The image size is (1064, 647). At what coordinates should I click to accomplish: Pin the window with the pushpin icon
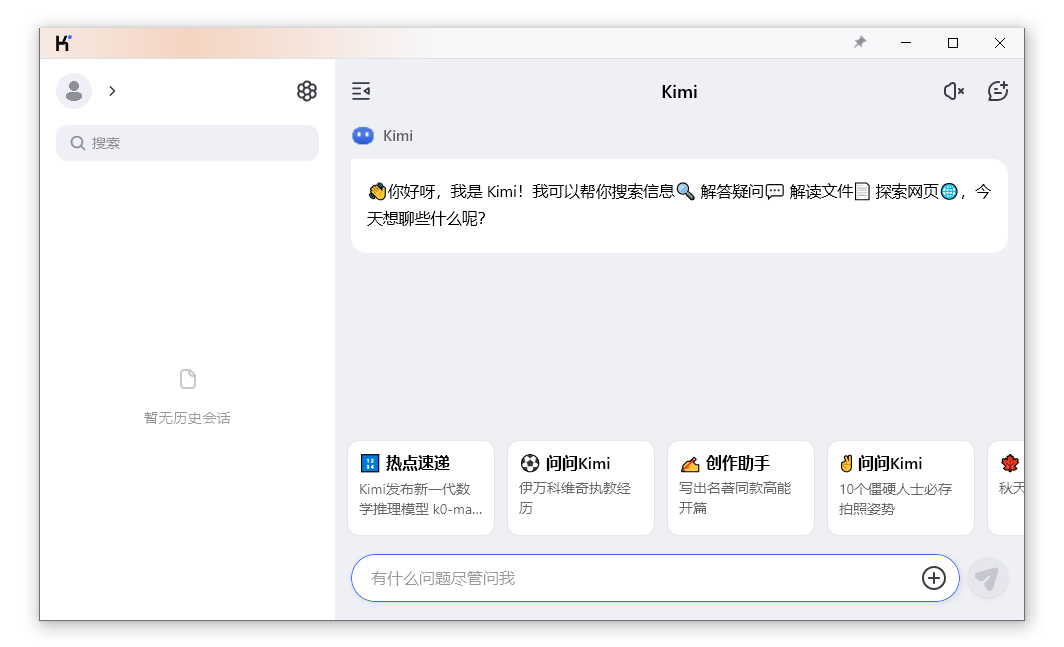coord(860,43)
